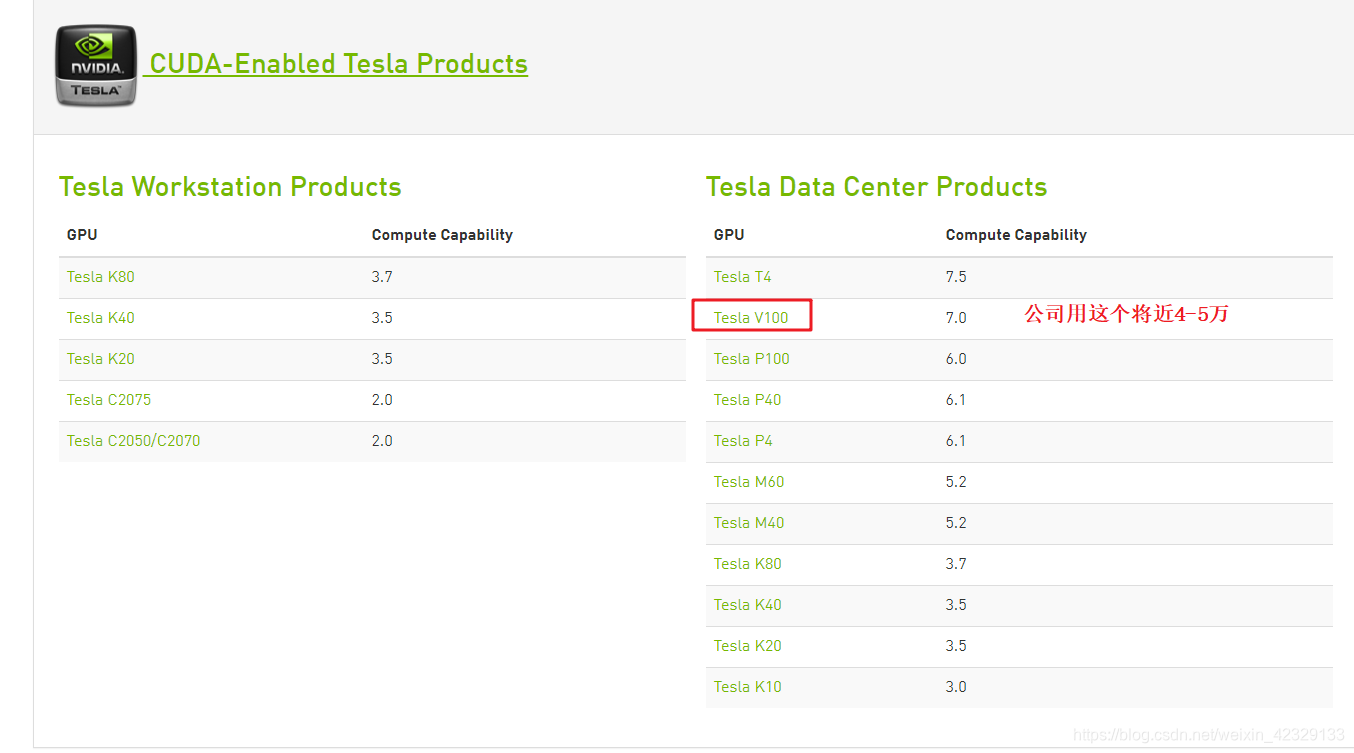Click compute capability 3.0 for Tesla K10
This screenshot has height=753, width=1354.
[956, 687]
